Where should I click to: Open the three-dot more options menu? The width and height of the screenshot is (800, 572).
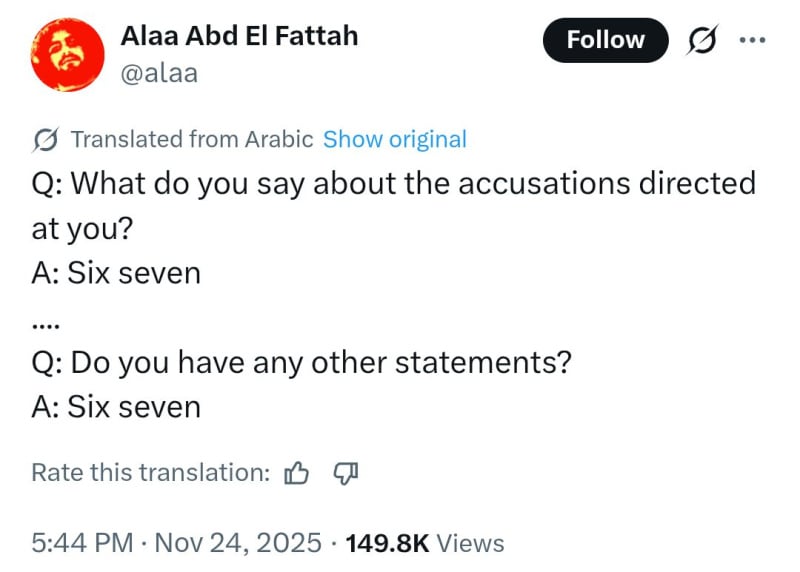753,40
